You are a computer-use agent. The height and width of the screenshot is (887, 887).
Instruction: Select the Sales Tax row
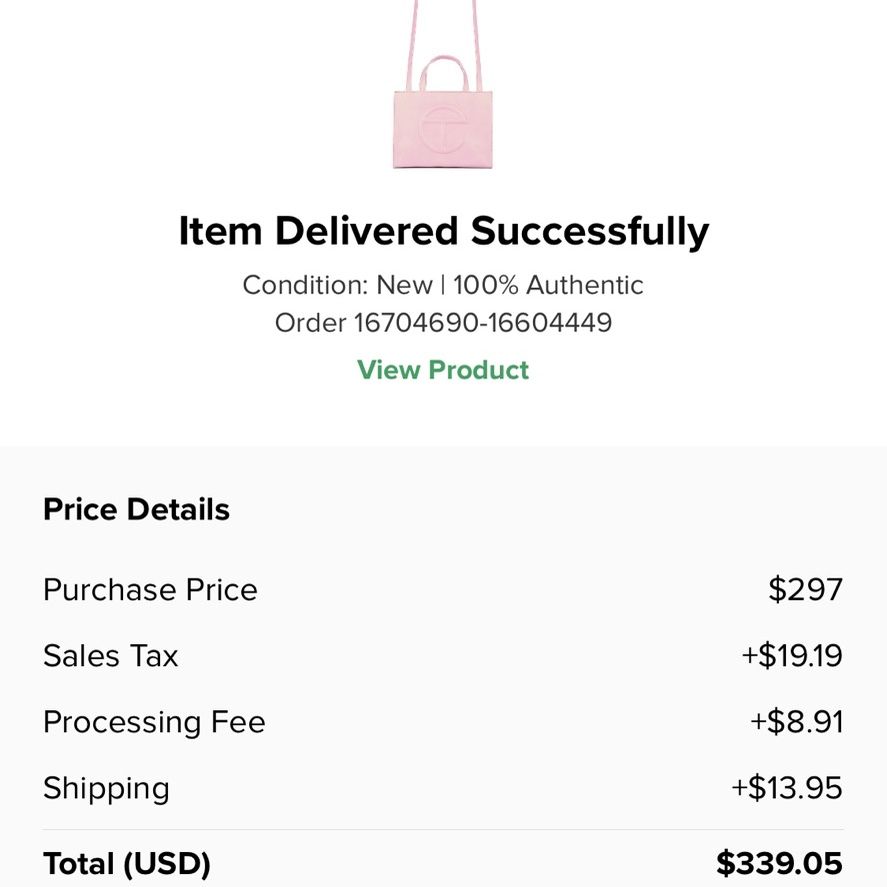110,656
